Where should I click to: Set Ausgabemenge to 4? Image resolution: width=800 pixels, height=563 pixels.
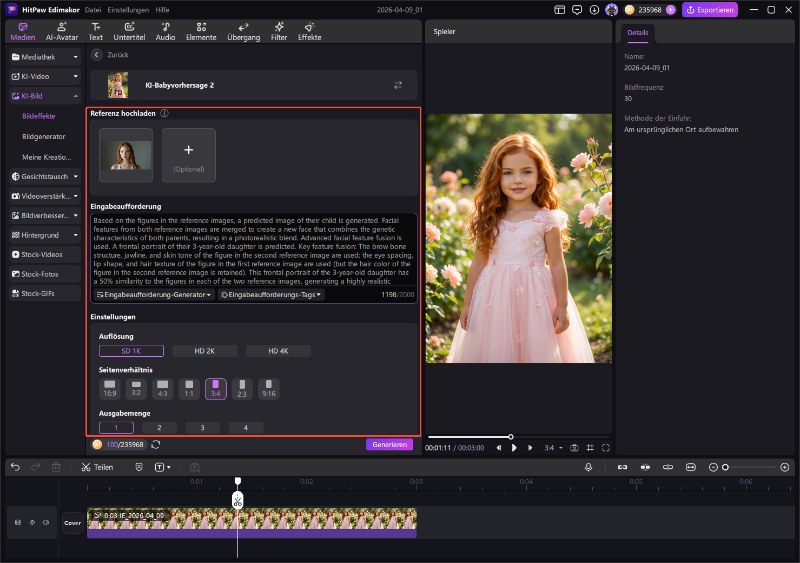click(x=245, y=427)
